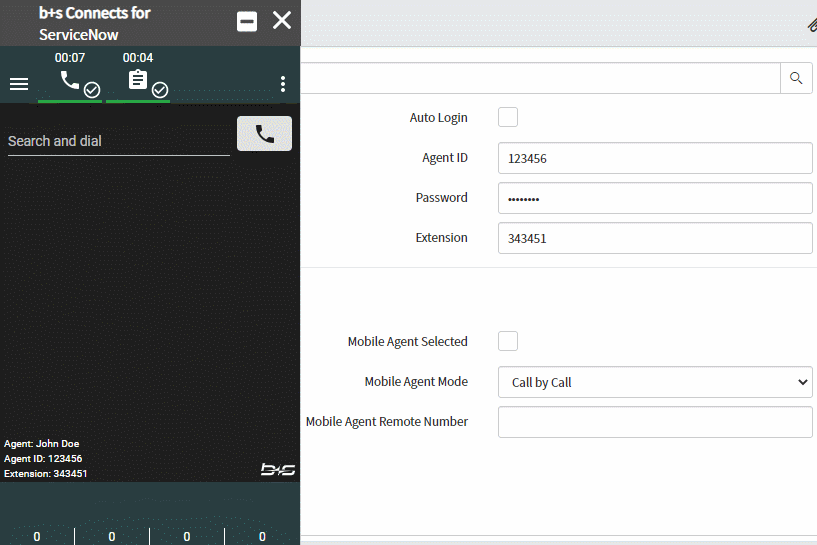Click the 'Mobile Agent Mode' label

(416, 382)
